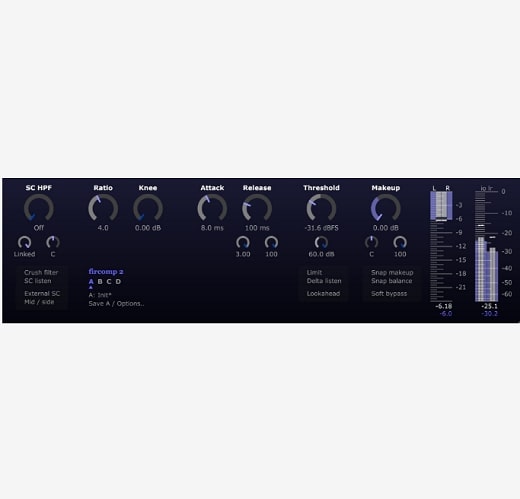520x499 pixels.
Task: Click the Attack knob at 8.0 ms
Action: coord(212,208)
